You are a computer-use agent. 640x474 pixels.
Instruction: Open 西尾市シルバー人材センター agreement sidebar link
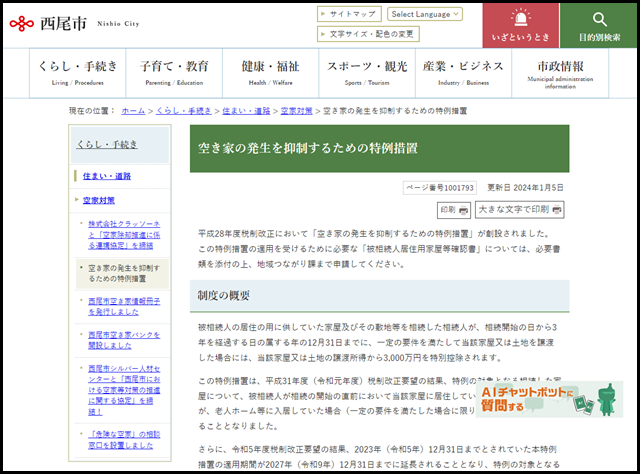tap(124, 390)
